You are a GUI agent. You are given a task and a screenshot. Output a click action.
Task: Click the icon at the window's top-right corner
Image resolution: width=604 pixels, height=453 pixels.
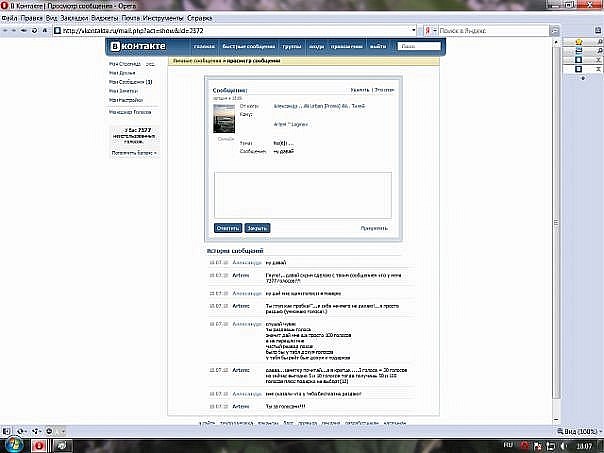pos(591,5)
